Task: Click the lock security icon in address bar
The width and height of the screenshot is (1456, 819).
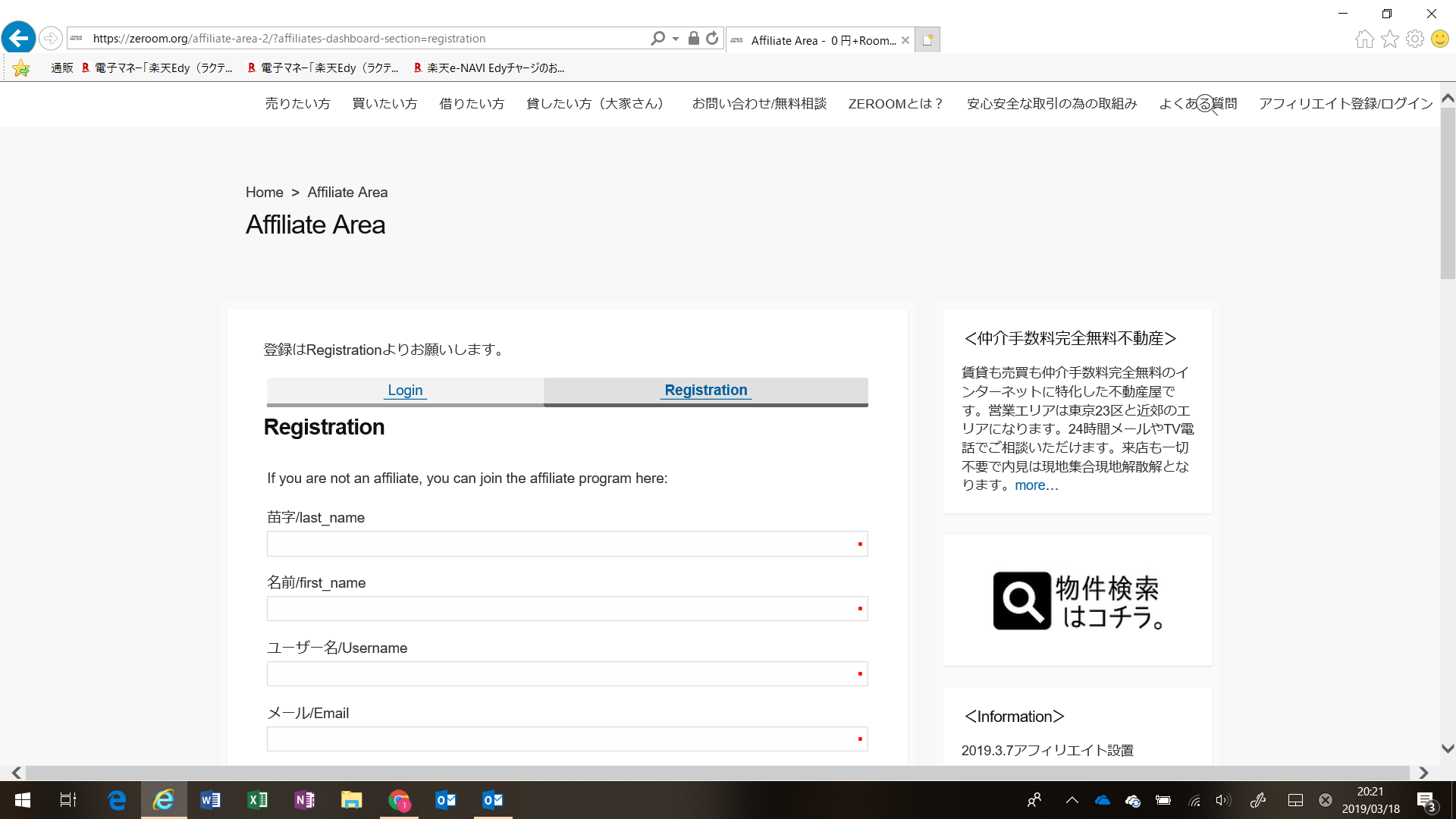Action: 693,38
